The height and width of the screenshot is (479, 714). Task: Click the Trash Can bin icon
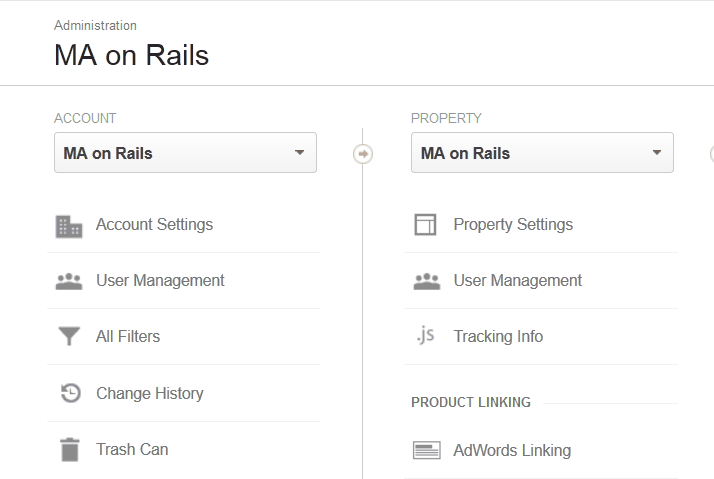coord(69,450)
